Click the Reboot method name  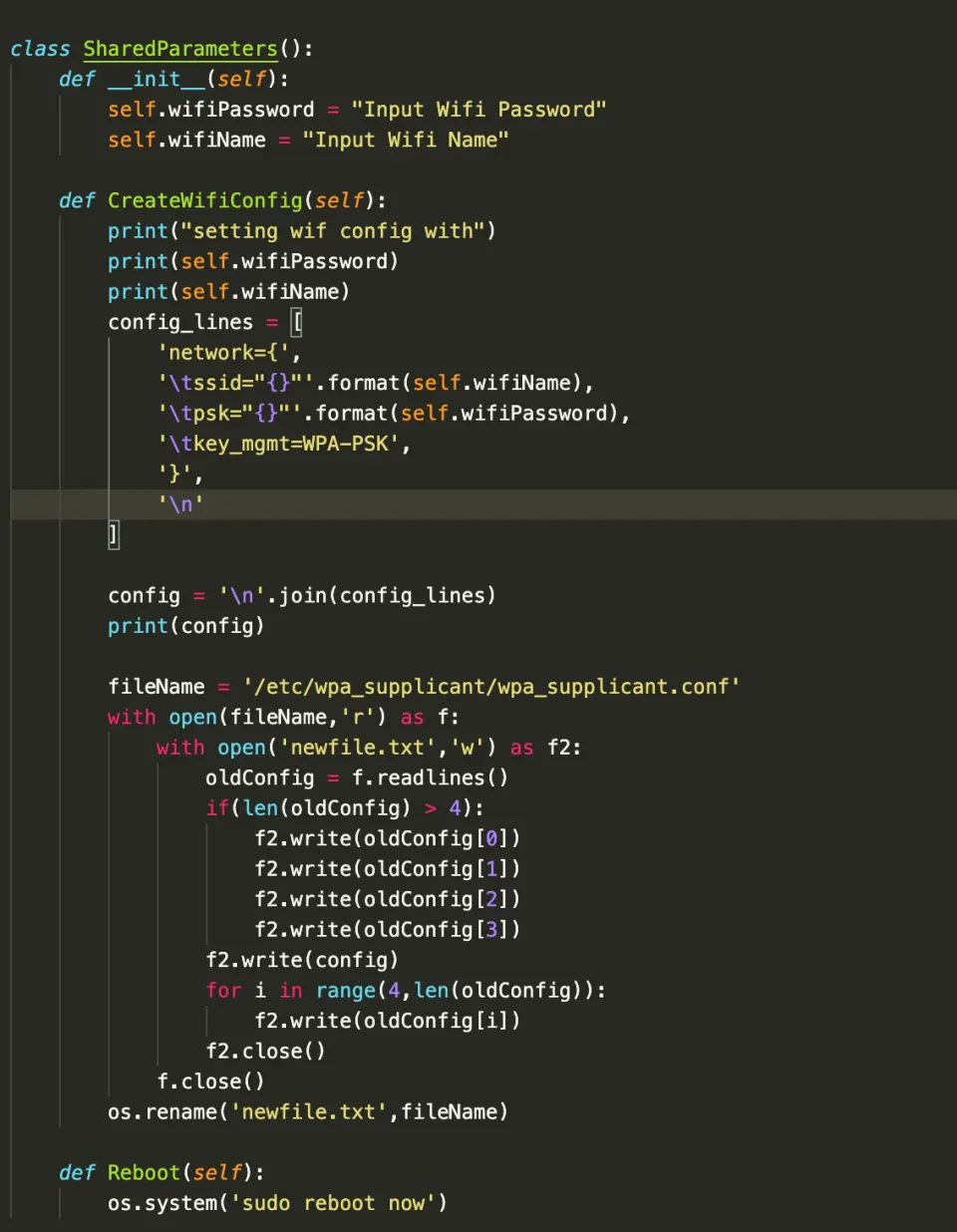pos(144,1173)
